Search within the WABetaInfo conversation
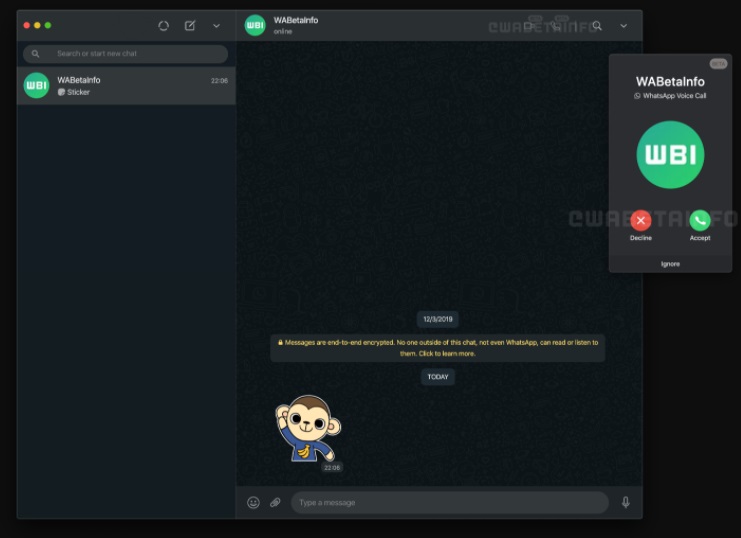Image resolution: width=741 pixels, height=538 pixels. click(597, 26)
